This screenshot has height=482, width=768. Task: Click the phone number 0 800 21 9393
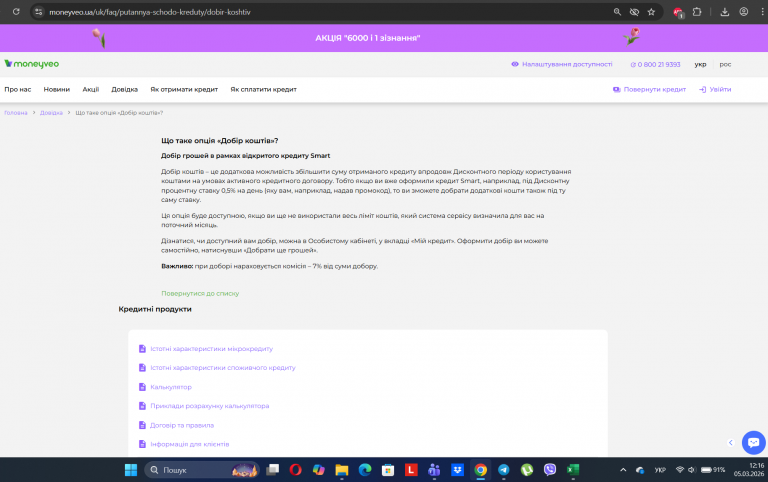click(655, 64)
